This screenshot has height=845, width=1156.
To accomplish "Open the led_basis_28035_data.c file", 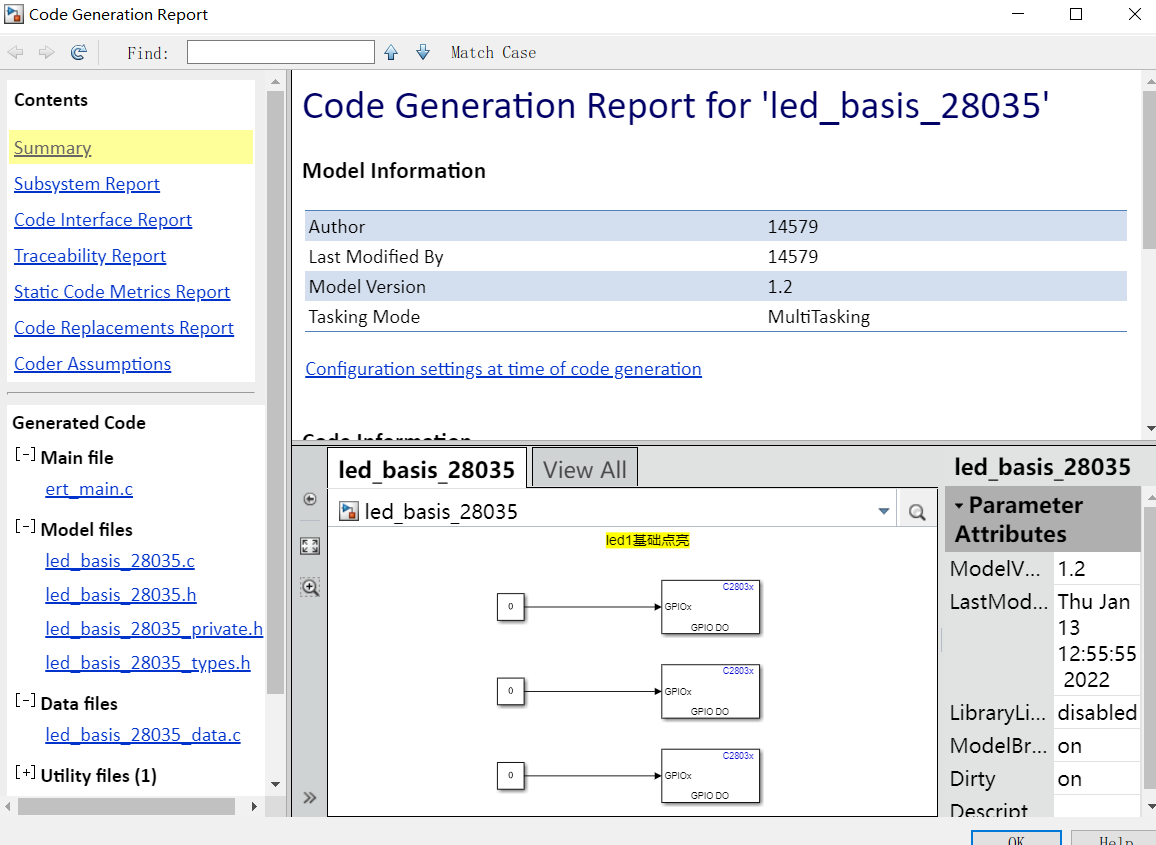I will point(143,735).
